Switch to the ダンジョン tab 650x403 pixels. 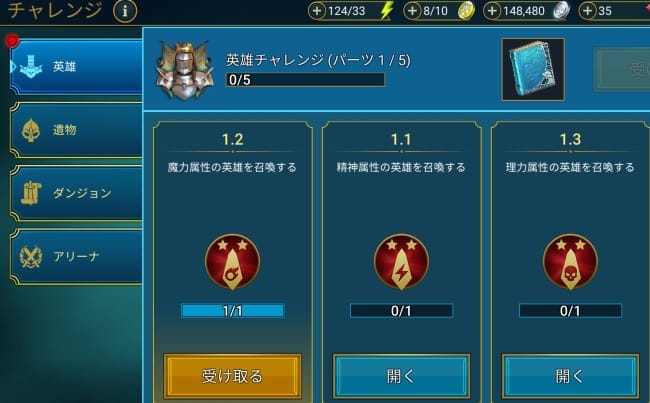pos(76,193)
